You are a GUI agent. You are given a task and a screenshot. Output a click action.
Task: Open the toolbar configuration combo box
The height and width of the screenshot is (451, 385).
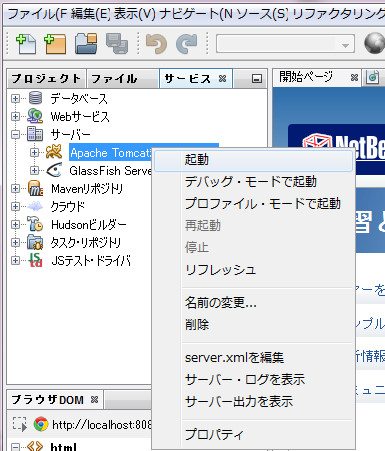(x=285, y=44)
